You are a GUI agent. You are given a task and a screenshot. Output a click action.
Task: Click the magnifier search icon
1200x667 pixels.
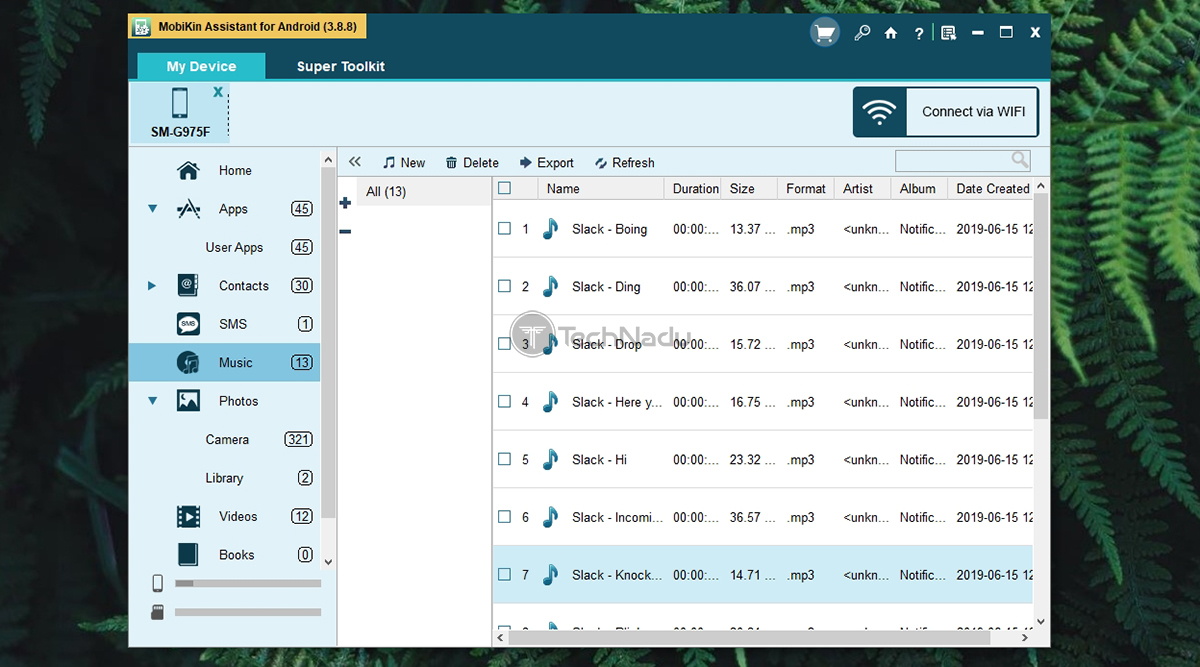pyautogui.click(x=1019, y=160)
